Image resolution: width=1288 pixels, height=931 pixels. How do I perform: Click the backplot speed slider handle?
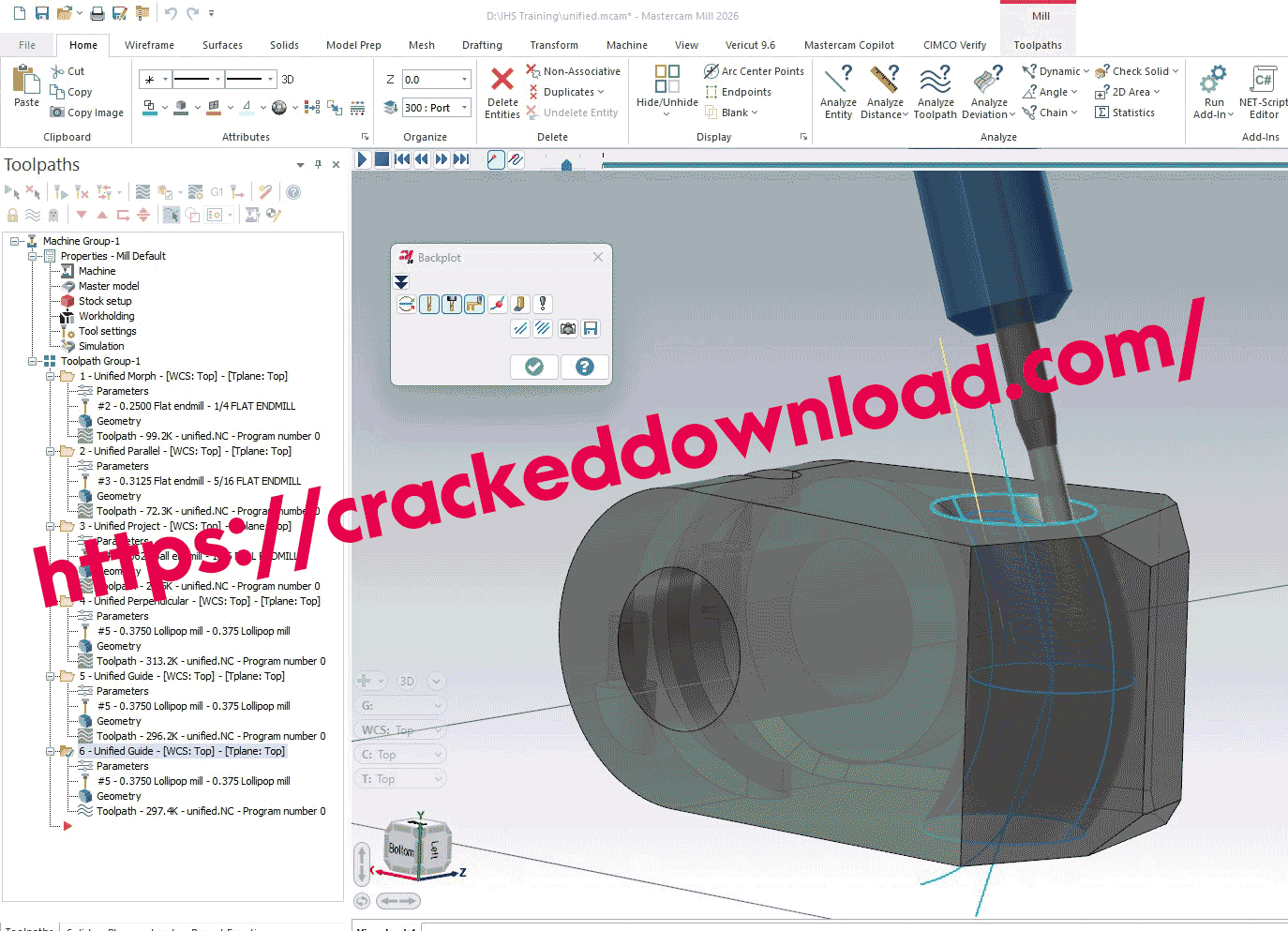(x=566, y=165)
